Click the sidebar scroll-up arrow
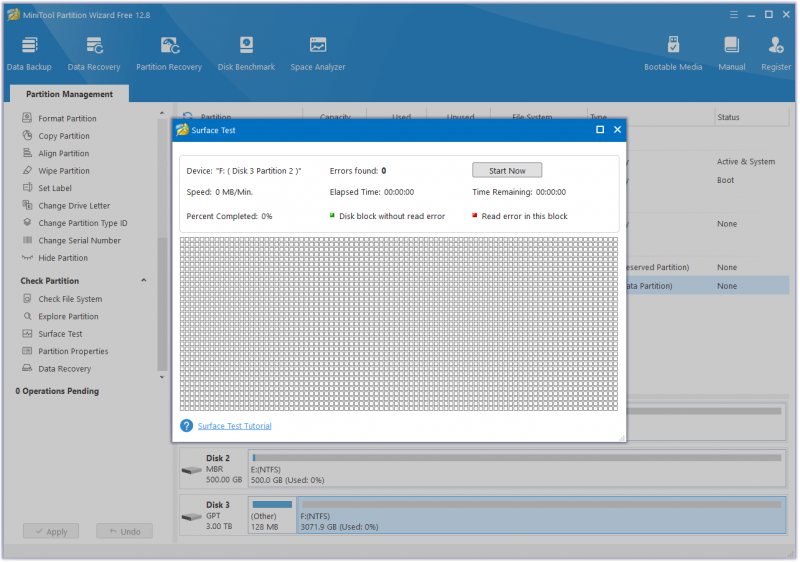Image resolution: width=800 pixels, height=562 pixels. (162, 113)
